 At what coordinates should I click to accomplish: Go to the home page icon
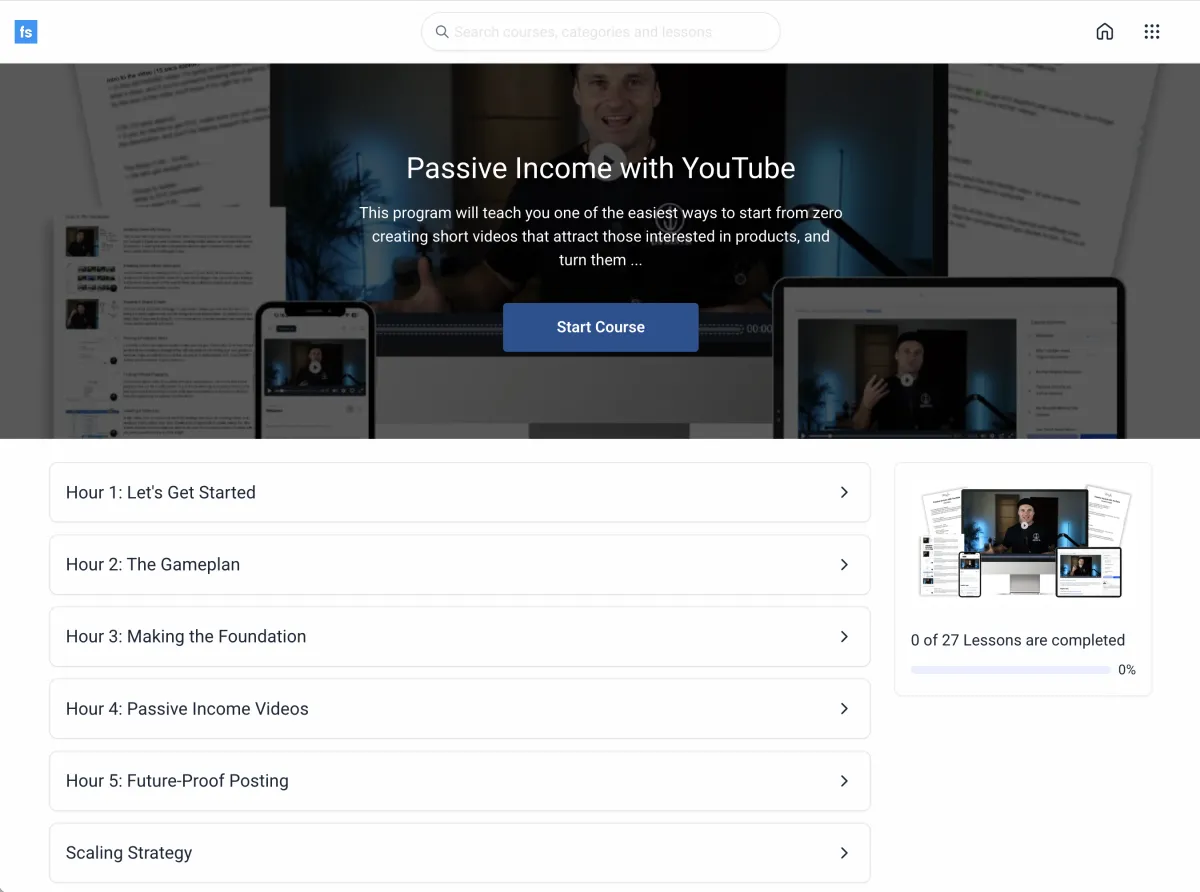point(1105,32)
